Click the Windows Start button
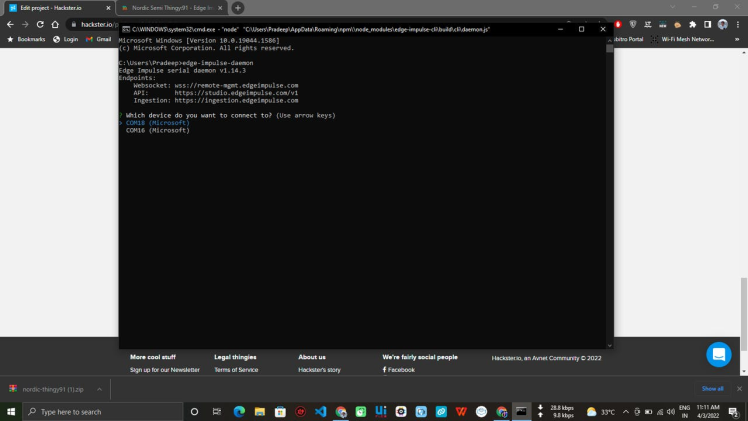 pyautogui.click(x=12, y=411)
